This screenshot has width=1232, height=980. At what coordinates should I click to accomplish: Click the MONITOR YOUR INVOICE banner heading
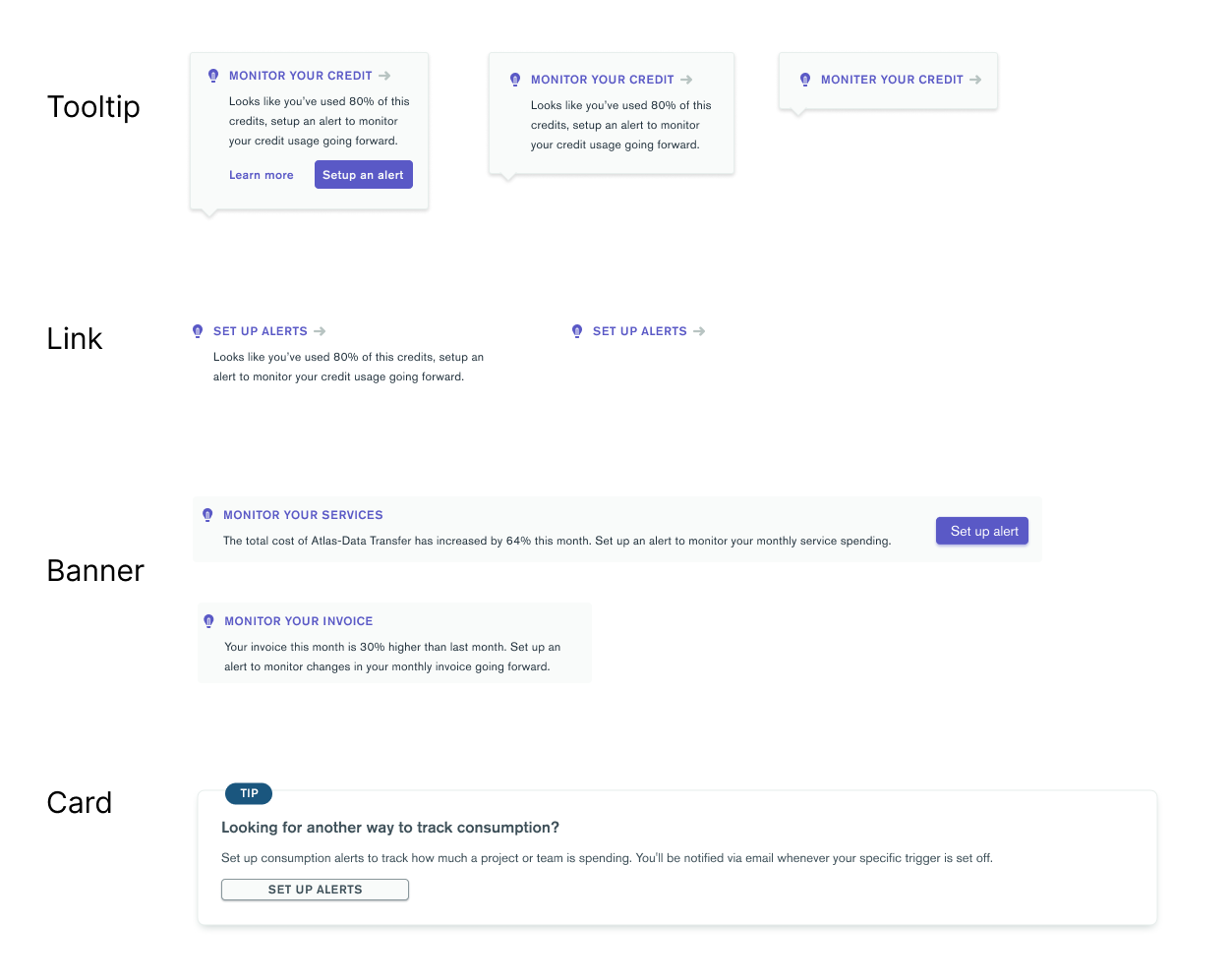(299, 620)
